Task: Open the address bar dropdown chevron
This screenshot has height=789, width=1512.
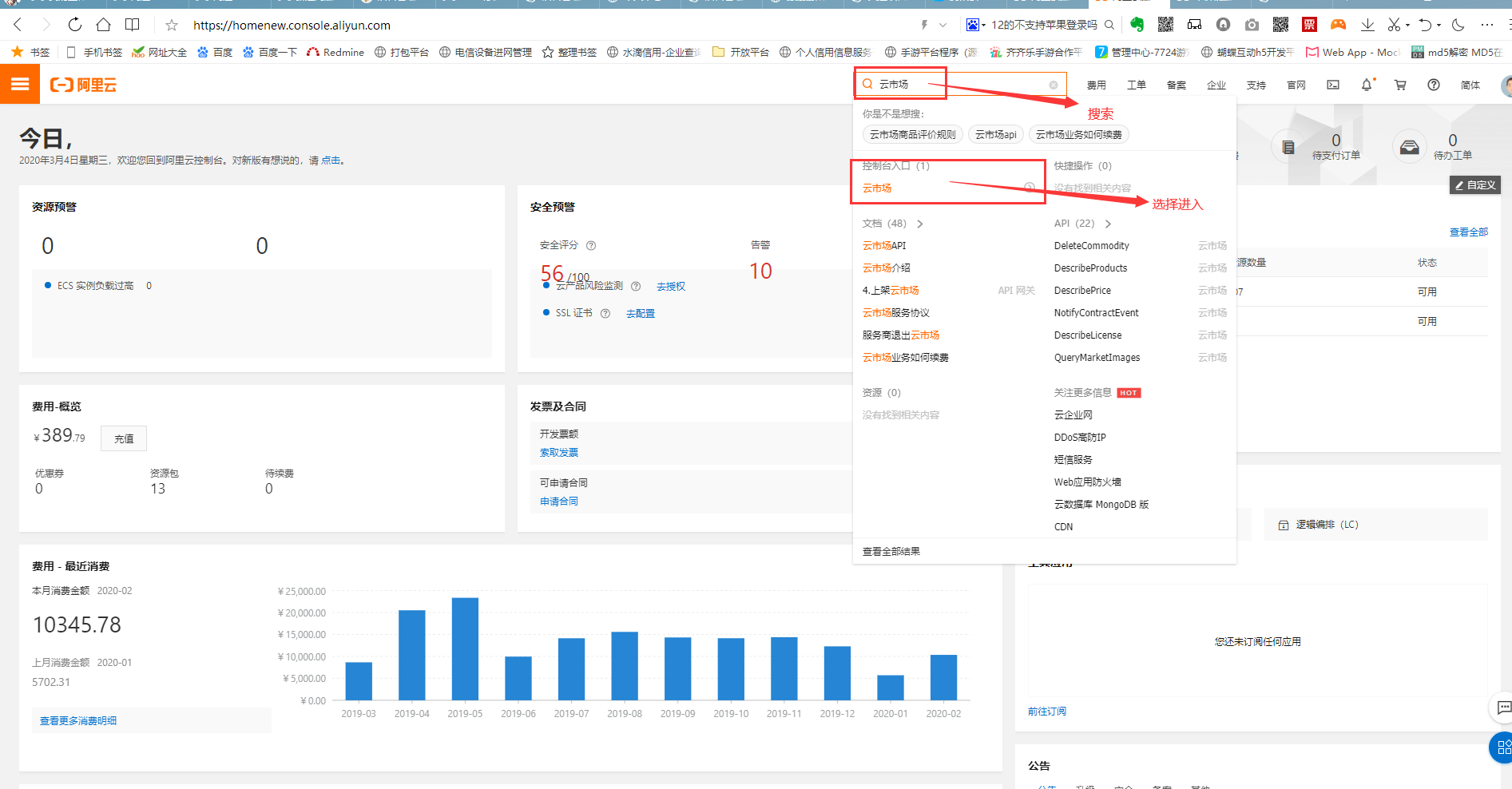Action: coord(943,25)
